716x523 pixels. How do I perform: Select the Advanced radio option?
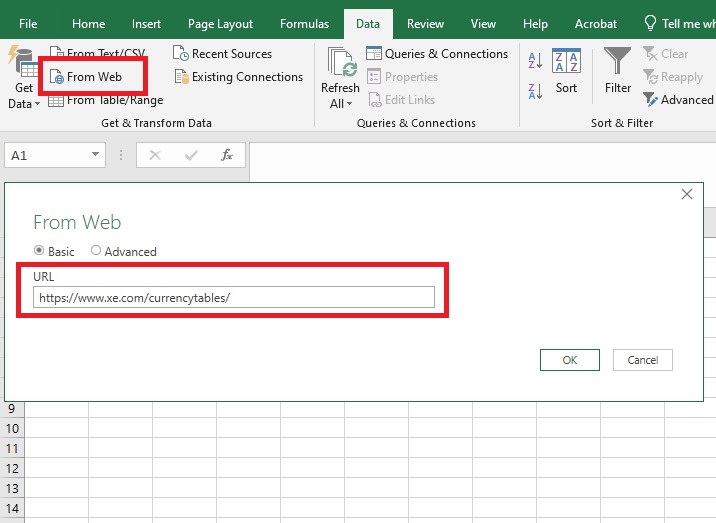click(x=95, y=250)
